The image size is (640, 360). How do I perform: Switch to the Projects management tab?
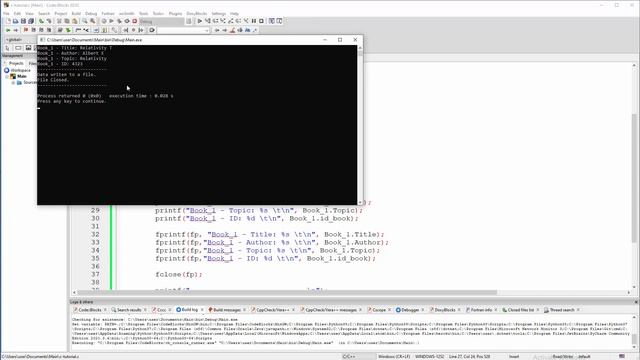16,63
